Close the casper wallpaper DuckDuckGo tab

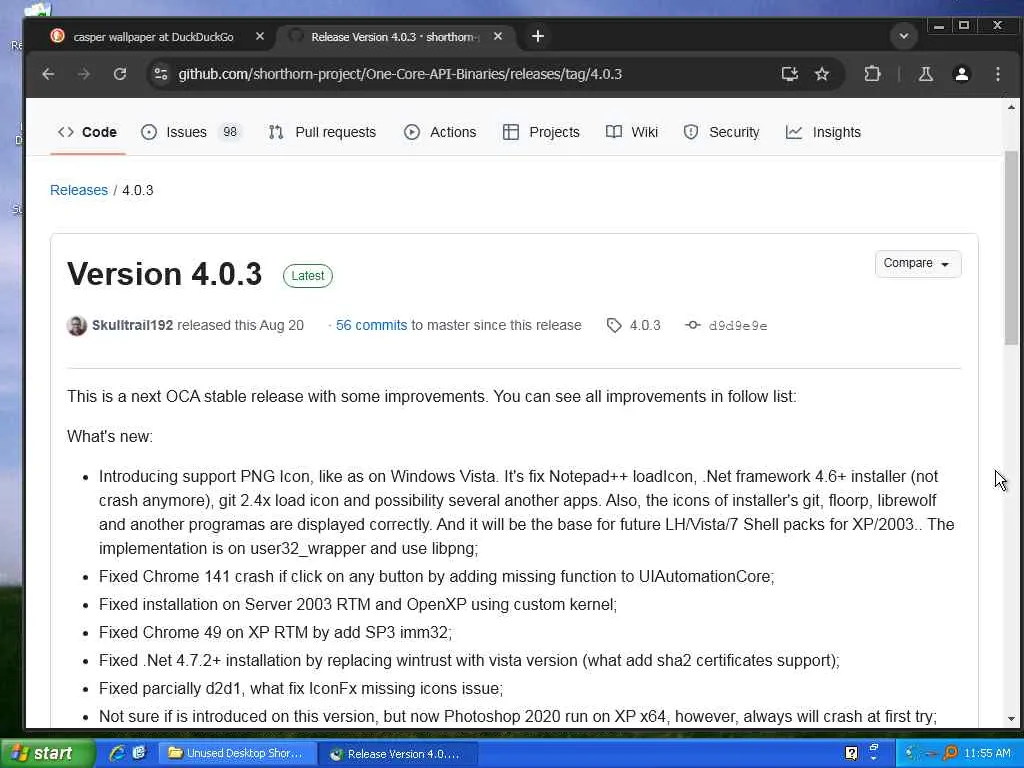259,37
